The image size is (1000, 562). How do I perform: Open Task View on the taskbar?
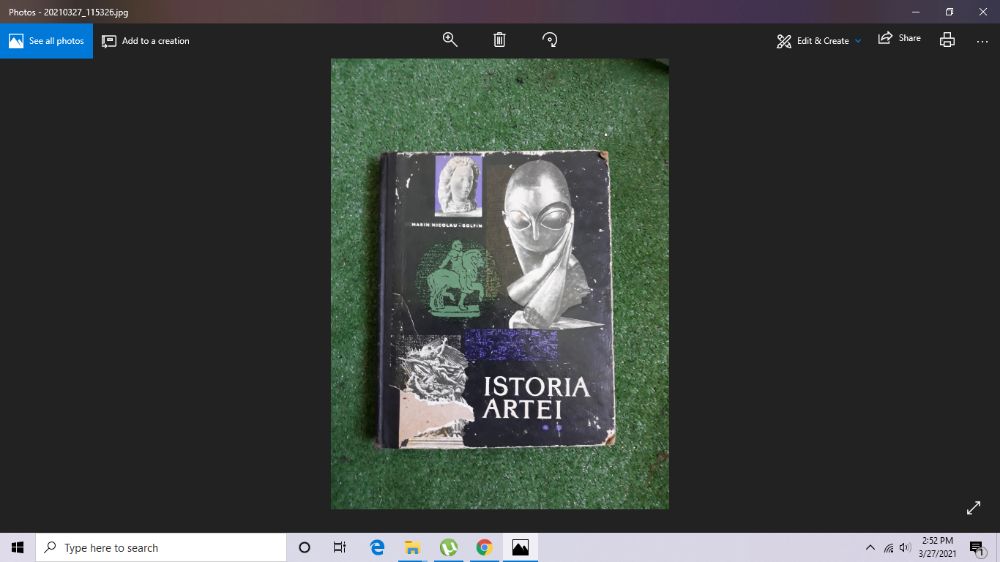point(340,547)
